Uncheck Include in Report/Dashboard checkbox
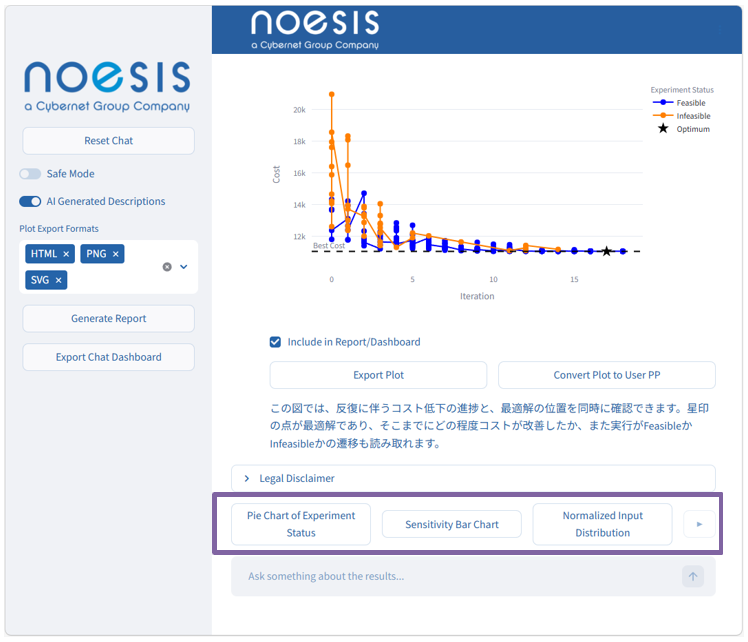 [x=275, y=342]
